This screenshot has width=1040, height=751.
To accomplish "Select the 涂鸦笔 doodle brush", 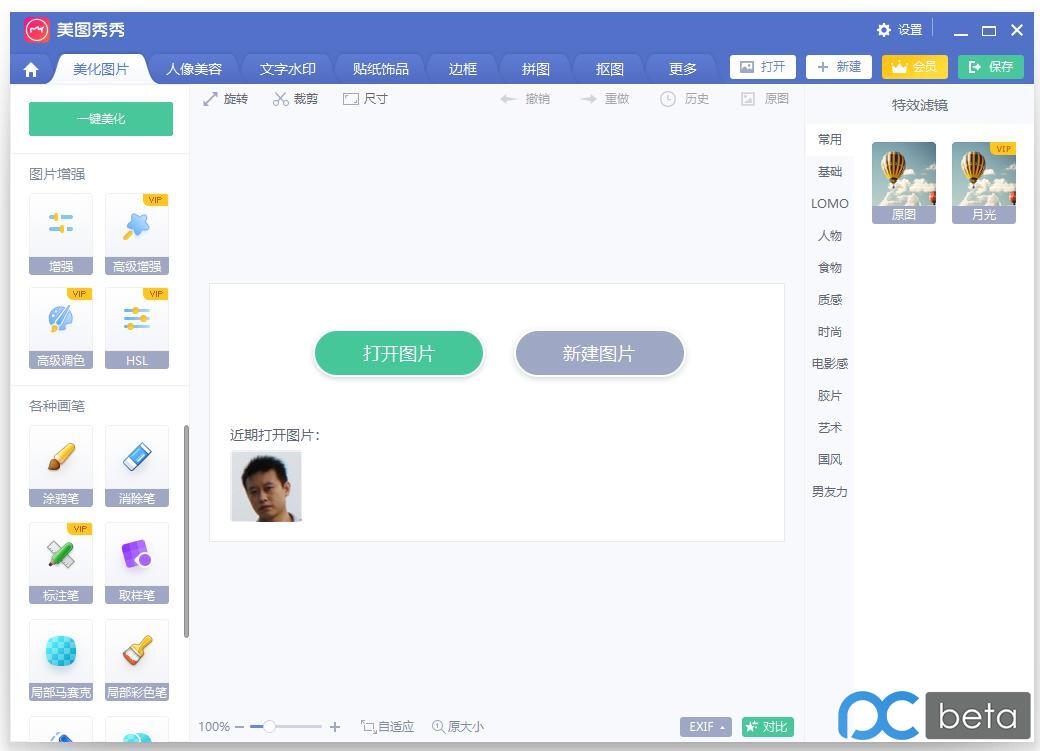I will [61, 466].
